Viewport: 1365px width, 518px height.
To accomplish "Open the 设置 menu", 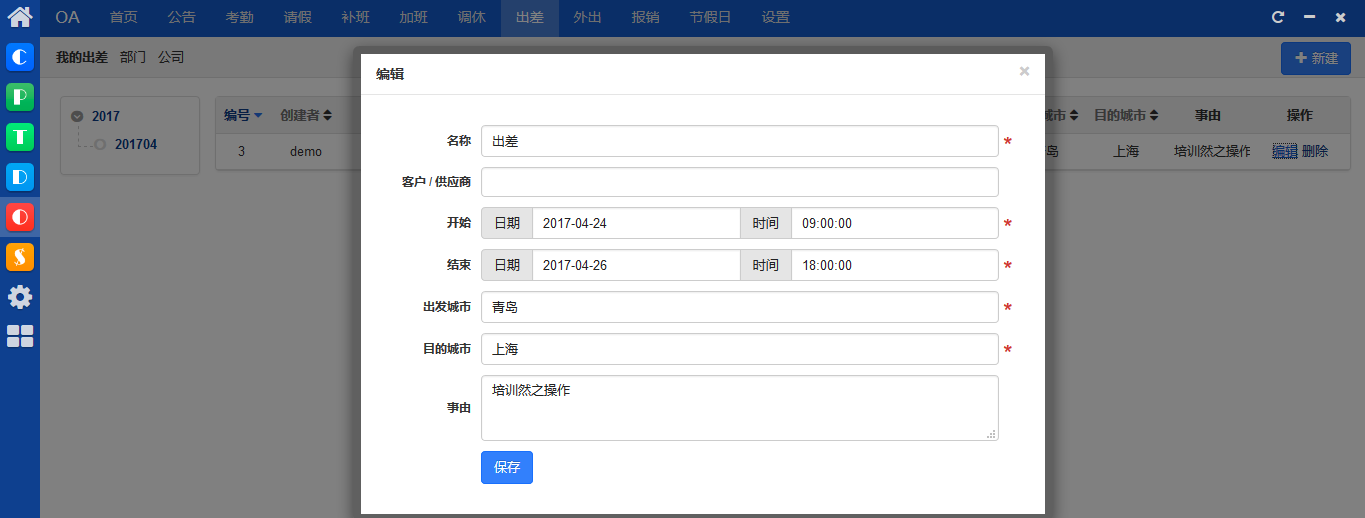I will point(776,18).
